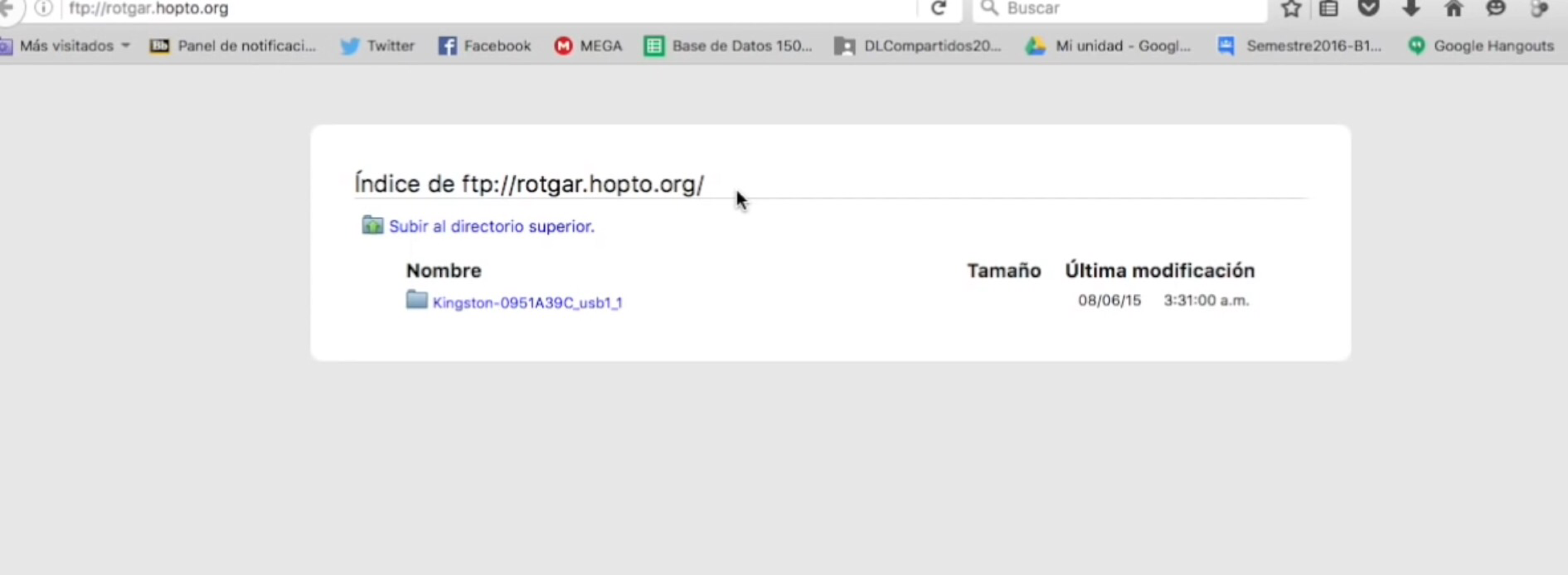Click the smiley chat toolbar icon
Screen dimensions: 1568x575
(1495, 8)
